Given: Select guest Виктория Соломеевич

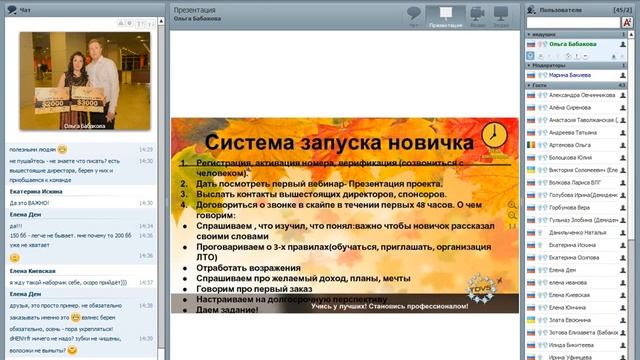Looking at the screenshot, I should tap(583, 170).
